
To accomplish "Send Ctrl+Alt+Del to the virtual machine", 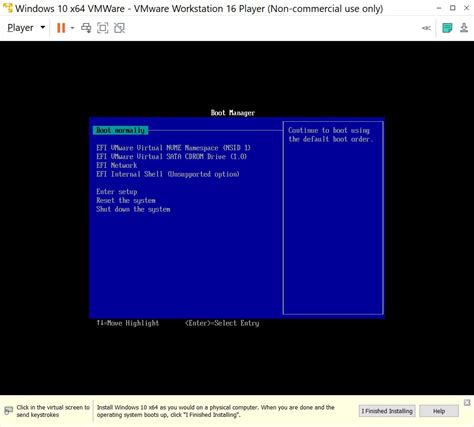I will pyautogui.click(x=86, y=28).
